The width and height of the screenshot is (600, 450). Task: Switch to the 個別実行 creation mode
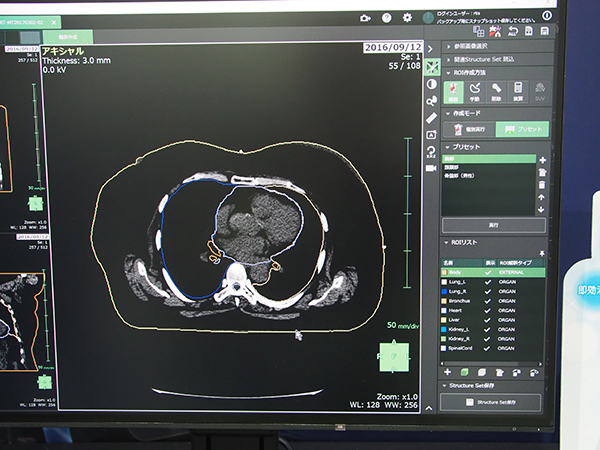[x=469, y=129]
